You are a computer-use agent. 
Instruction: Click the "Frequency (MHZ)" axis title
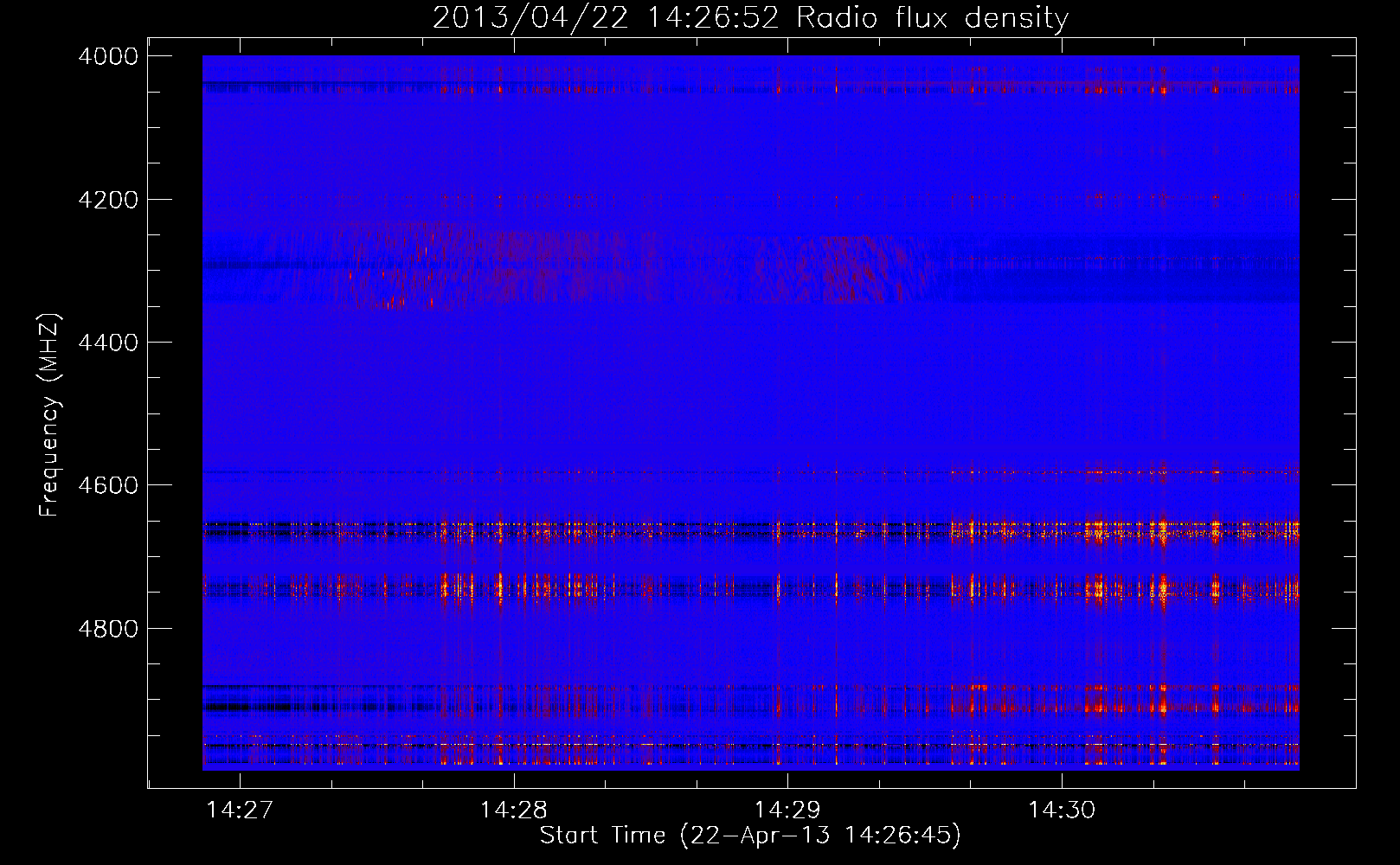50,415
